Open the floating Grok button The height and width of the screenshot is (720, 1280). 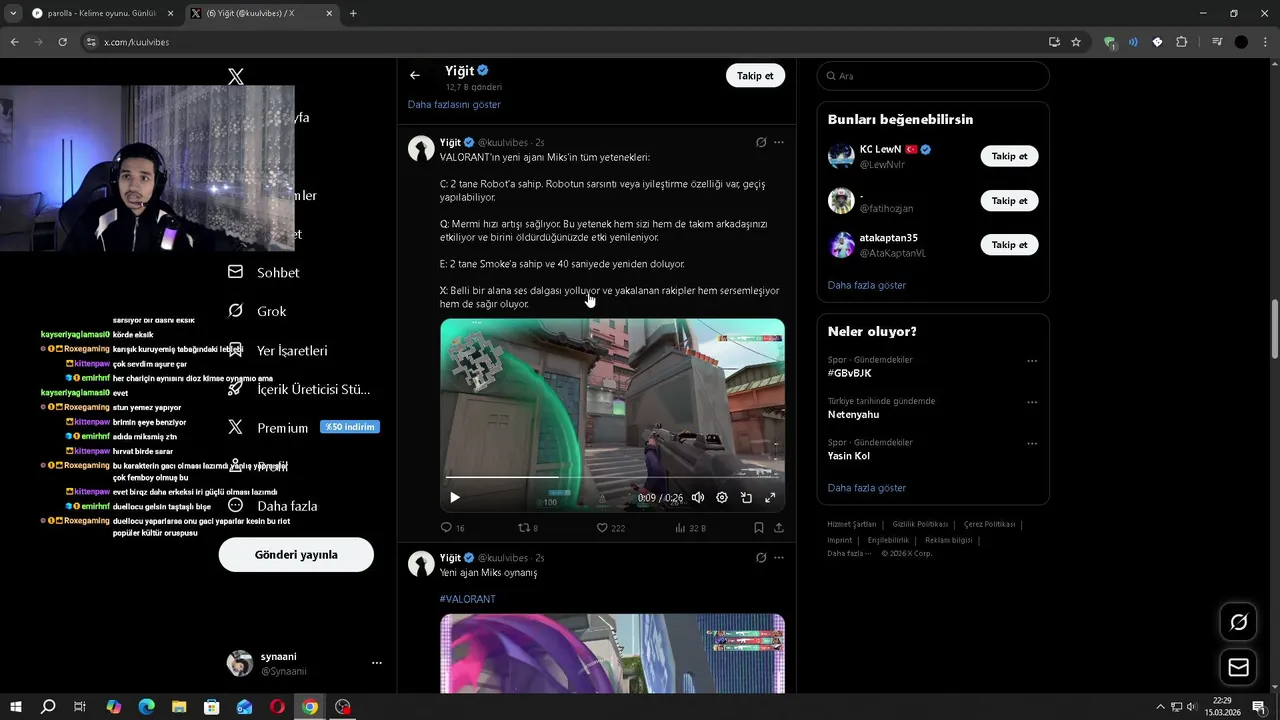point(1238,622)
